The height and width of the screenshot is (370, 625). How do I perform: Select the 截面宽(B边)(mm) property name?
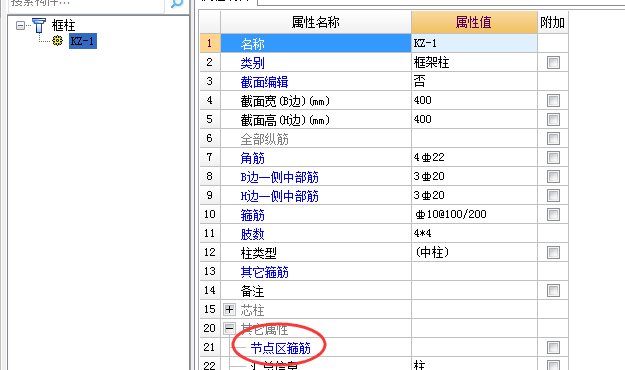tap(285, 101)
